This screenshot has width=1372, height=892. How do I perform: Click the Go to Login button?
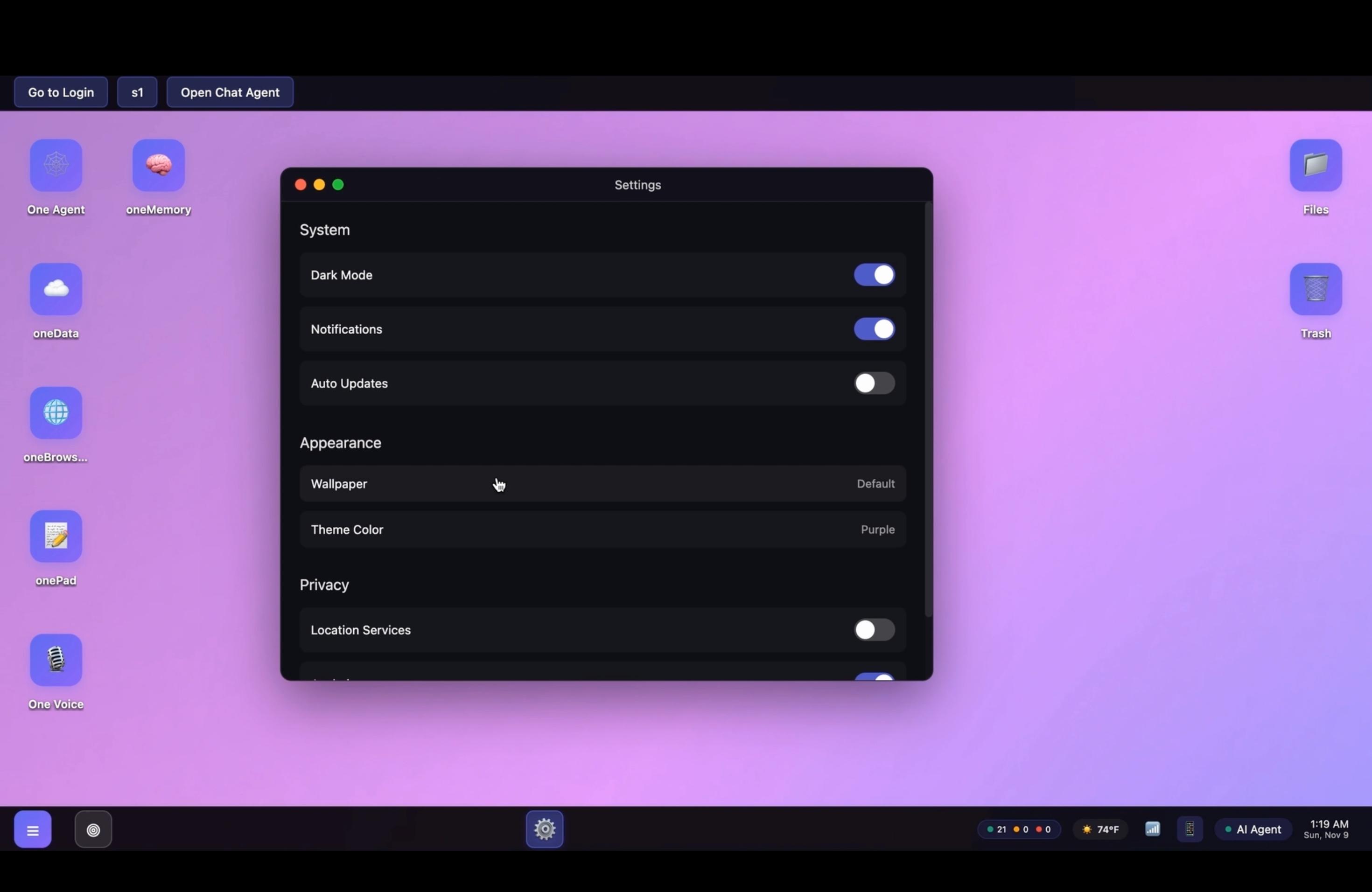(61, 92)
